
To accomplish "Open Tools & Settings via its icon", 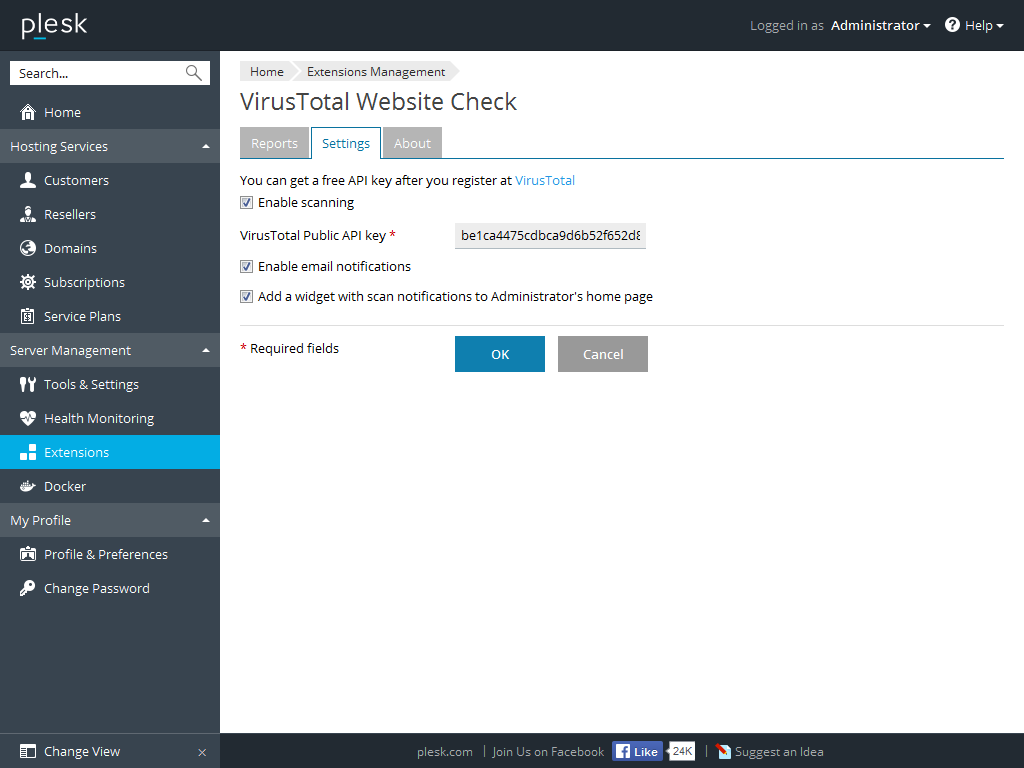I will pyautogui.click(x=27, y=384).
